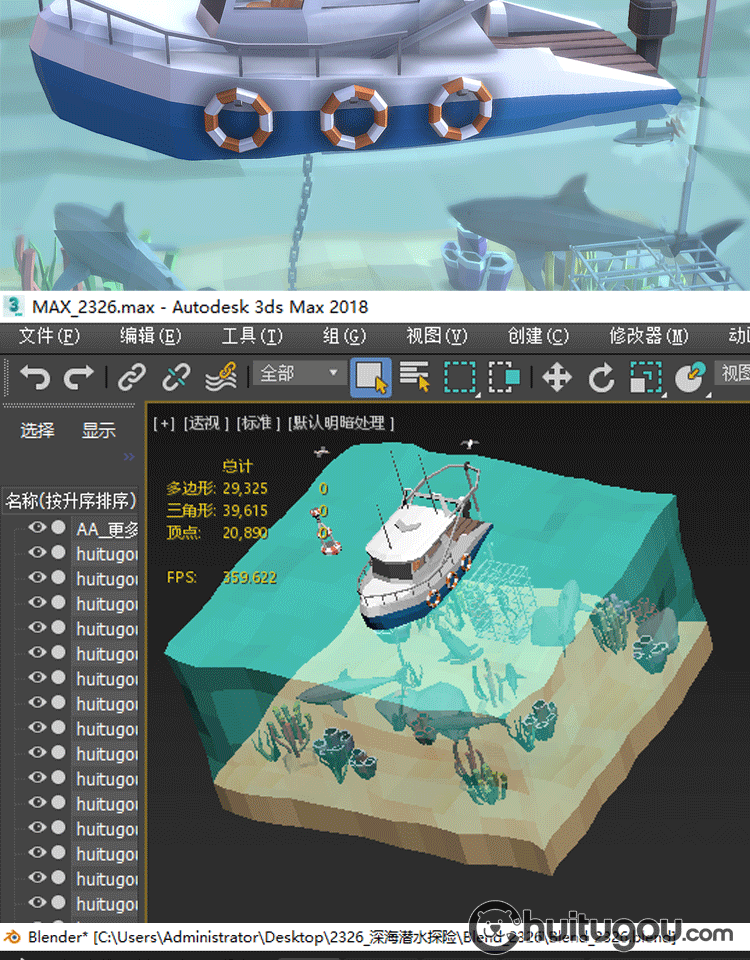Choose the Rectangular Selection Region tool
The image size is (750, 960).
point(460,377)
